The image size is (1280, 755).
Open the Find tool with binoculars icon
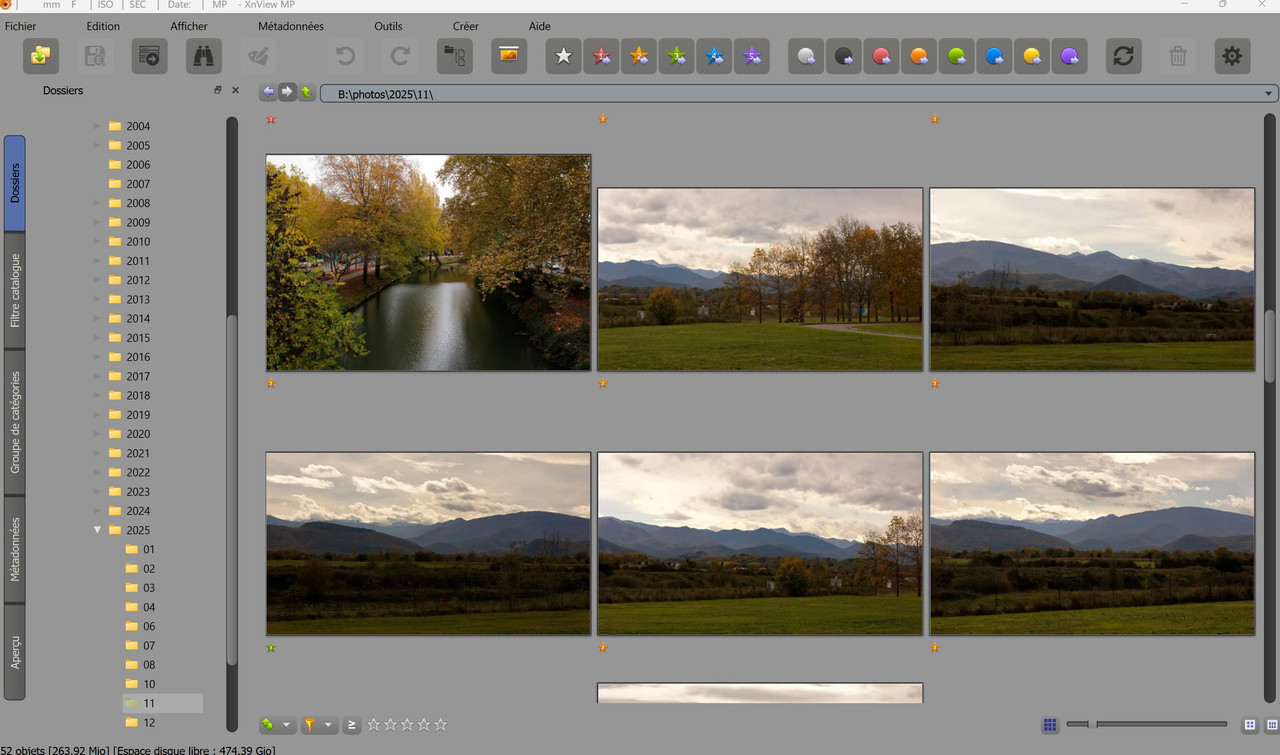(x=204, y=56)
